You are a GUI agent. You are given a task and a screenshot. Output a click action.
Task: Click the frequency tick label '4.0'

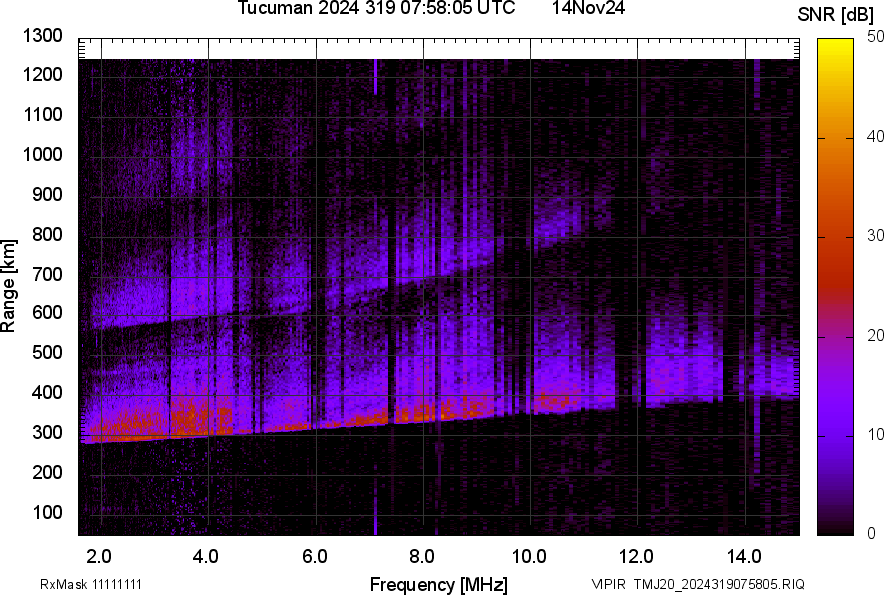coord(206,557)
